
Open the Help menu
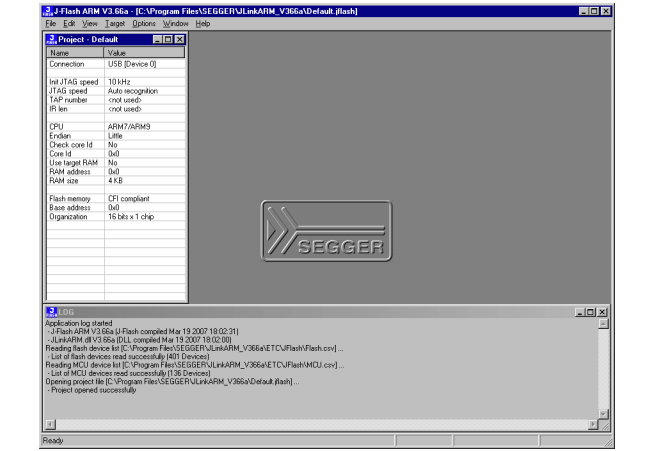click(x=203, y=24)
